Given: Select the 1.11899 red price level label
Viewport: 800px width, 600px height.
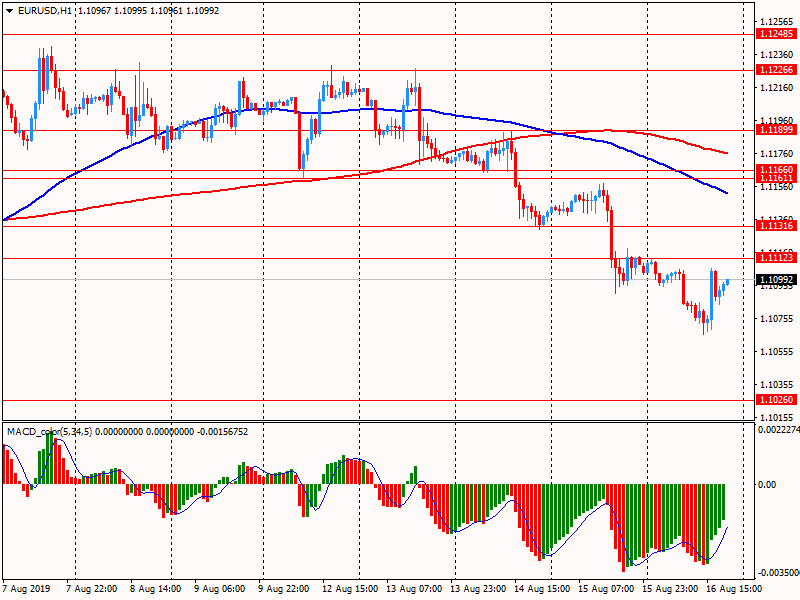Looking at the screenshot, I should point(776,130).
